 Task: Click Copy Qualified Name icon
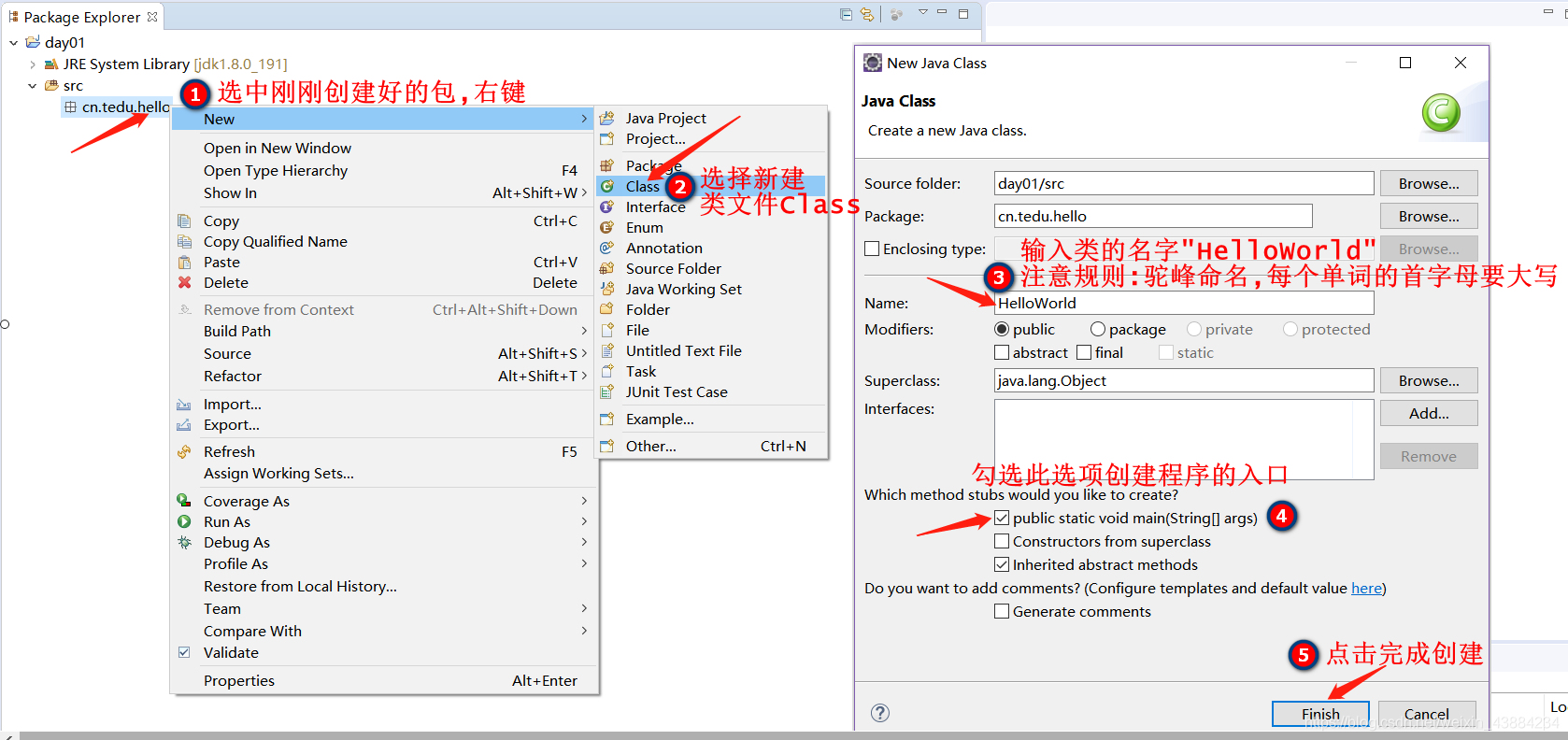pyautogui.click(x=184, y=242)
